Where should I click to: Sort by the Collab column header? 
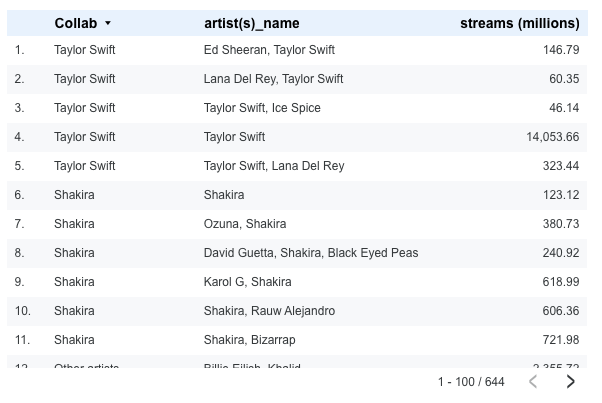click(x=76, y=23)
